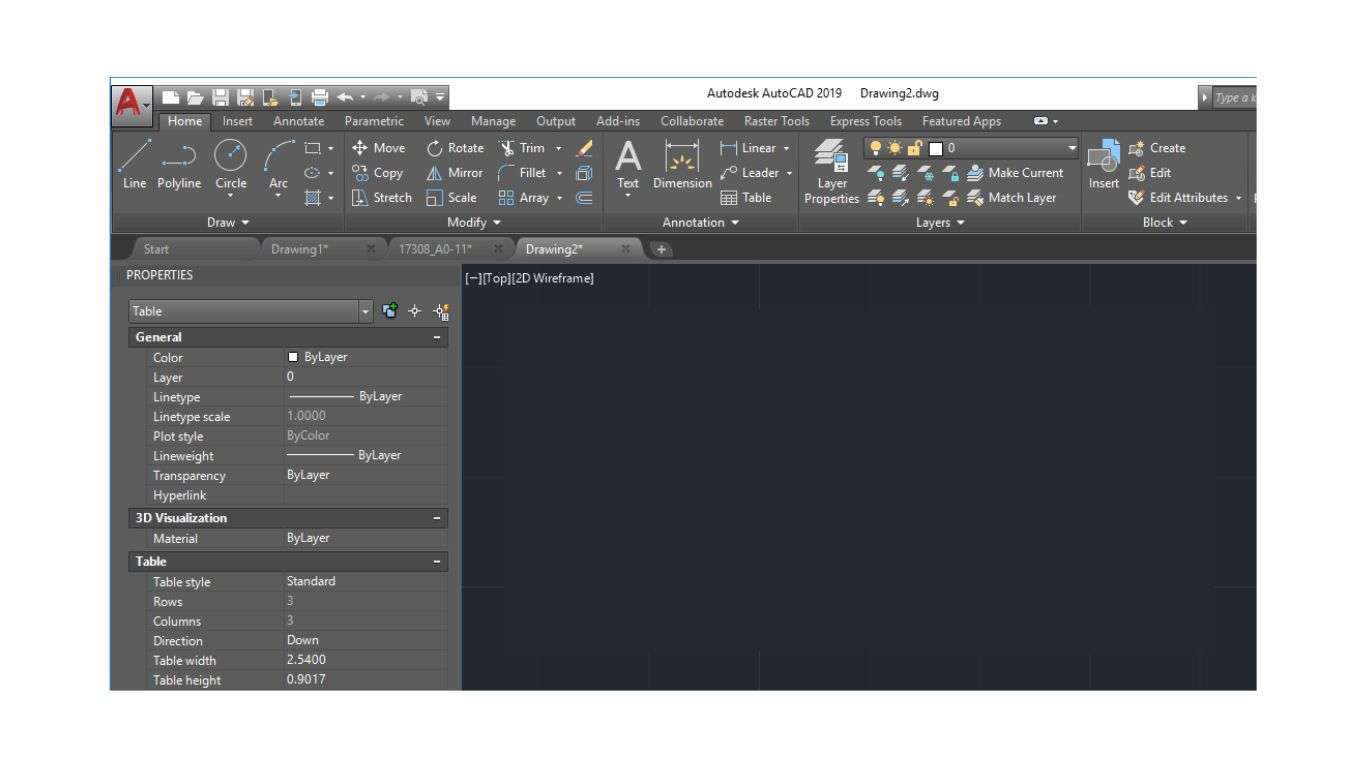
Task: Use the Insert block tool
Action: pos(1104,164)
